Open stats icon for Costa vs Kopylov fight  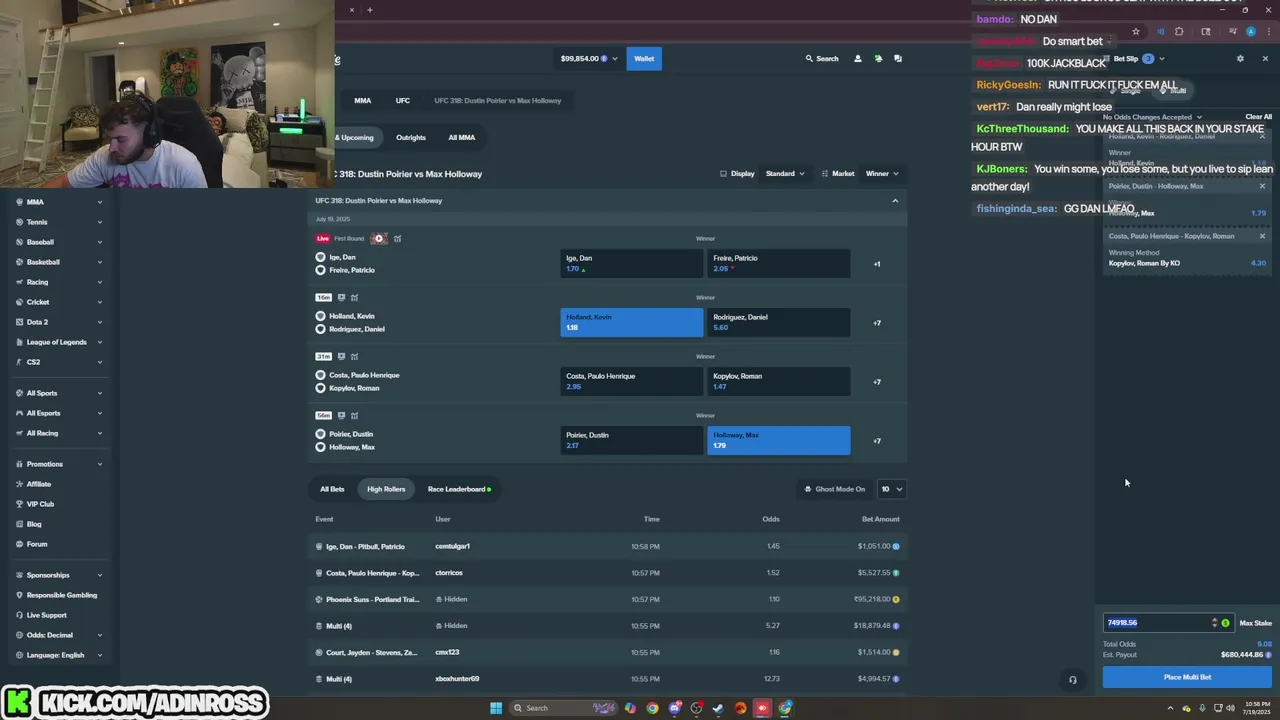(354, 357)
